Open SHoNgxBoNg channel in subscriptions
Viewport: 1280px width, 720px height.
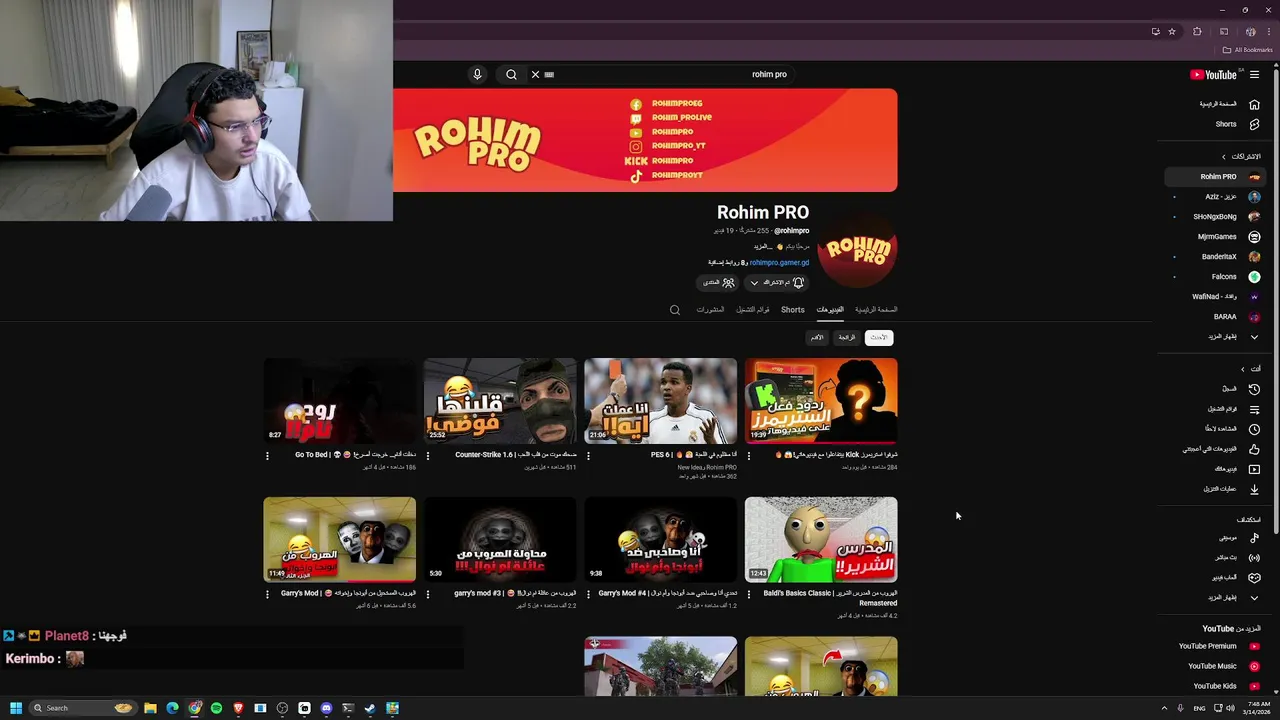1214,216
